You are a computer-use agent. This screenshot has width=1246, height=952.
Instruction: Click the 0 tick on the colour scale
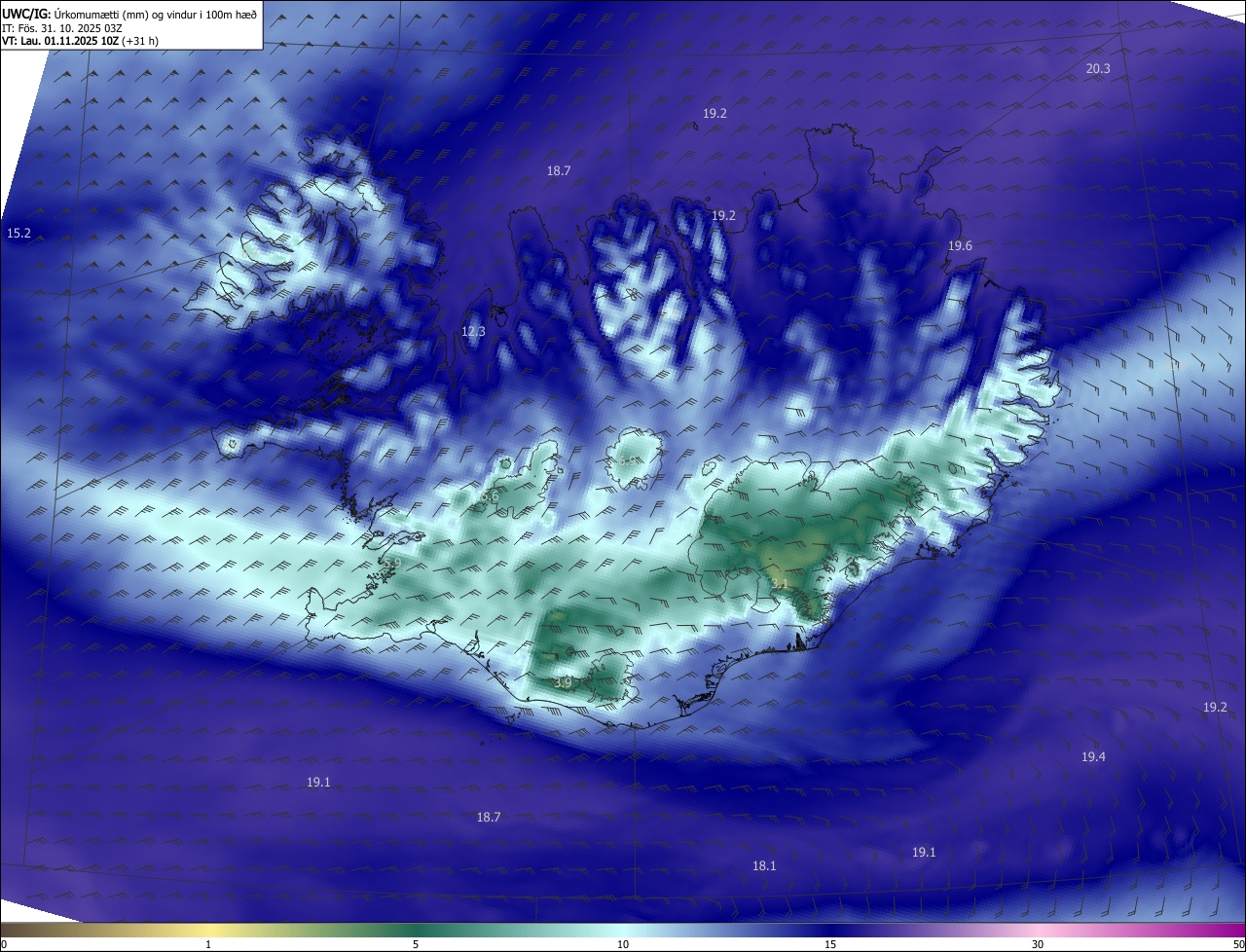3,944
